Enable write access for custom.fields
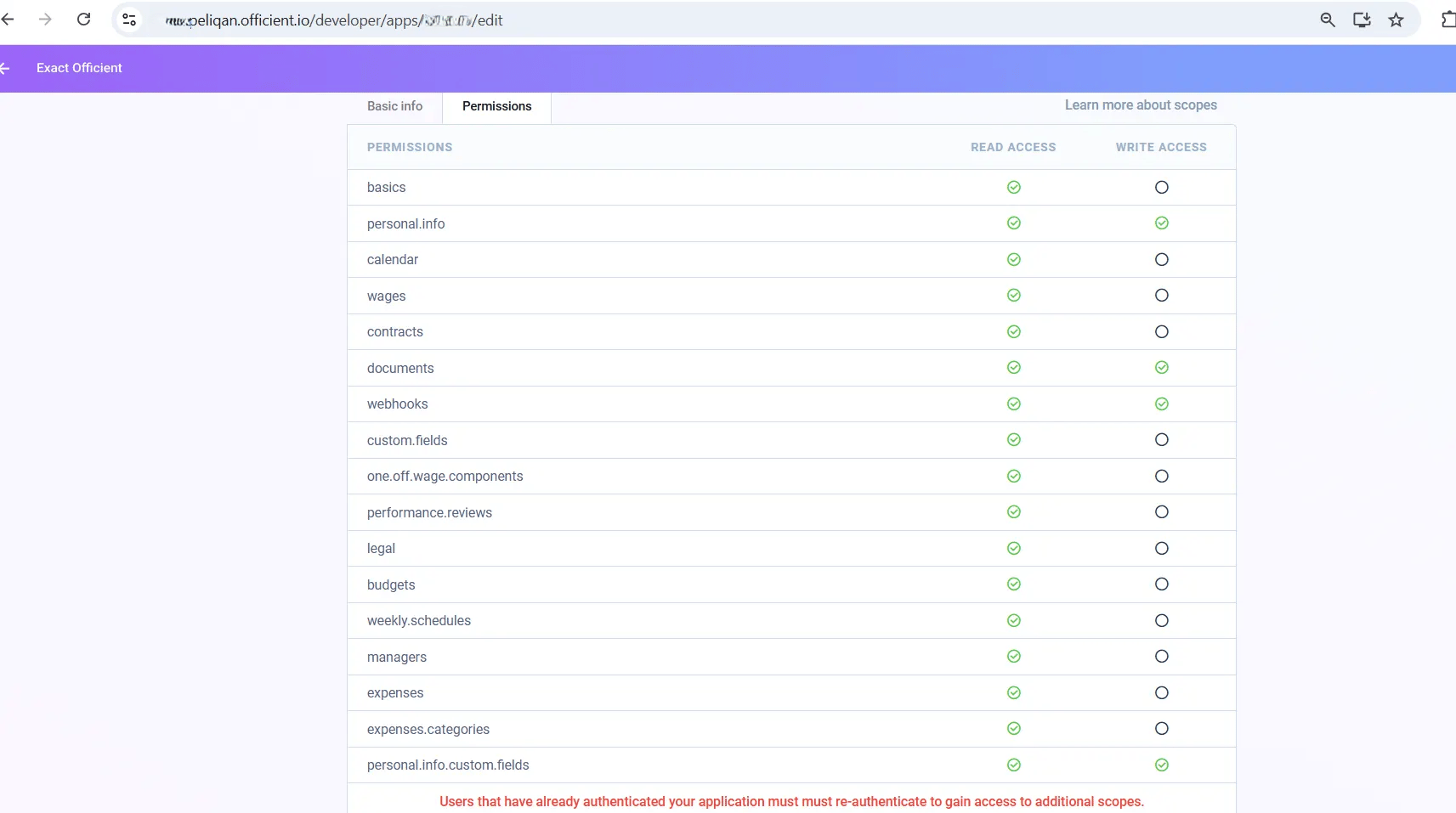This screenshot has height=813, width=1456. 1161,440
